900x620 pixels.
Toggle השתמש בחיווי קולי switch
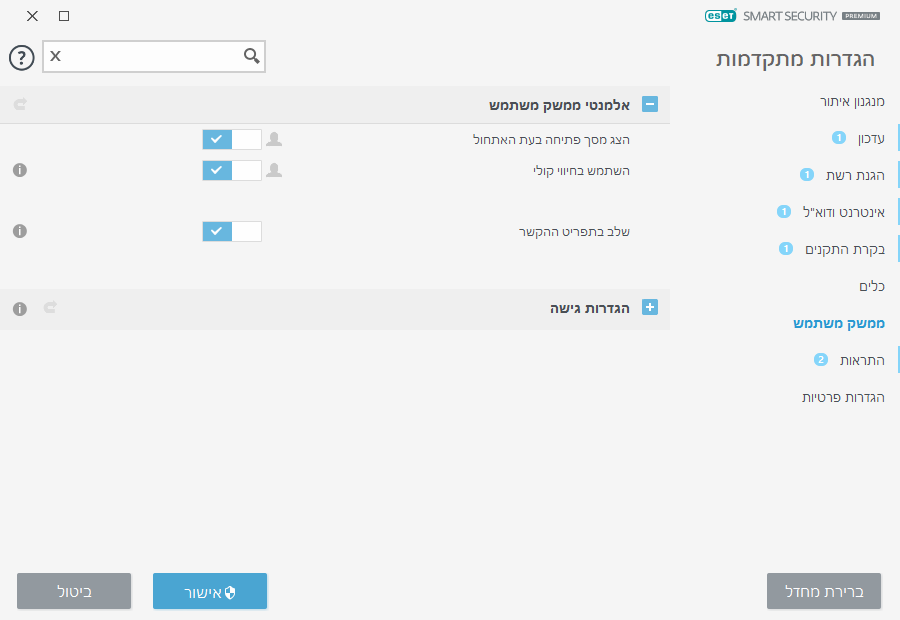pos(232,170)
